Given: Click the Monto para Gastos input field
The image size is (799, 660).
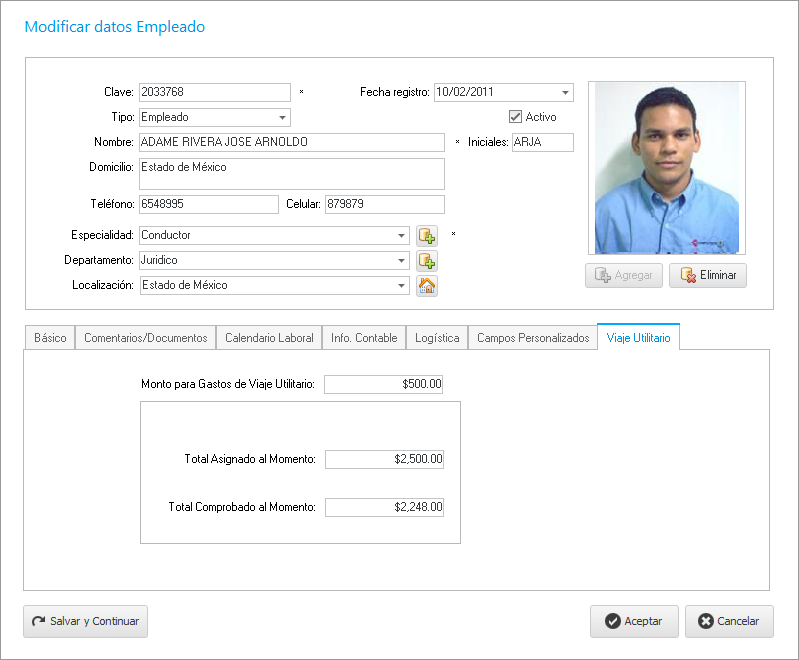Looking at the screenshot, I should (x=384, y=384).
